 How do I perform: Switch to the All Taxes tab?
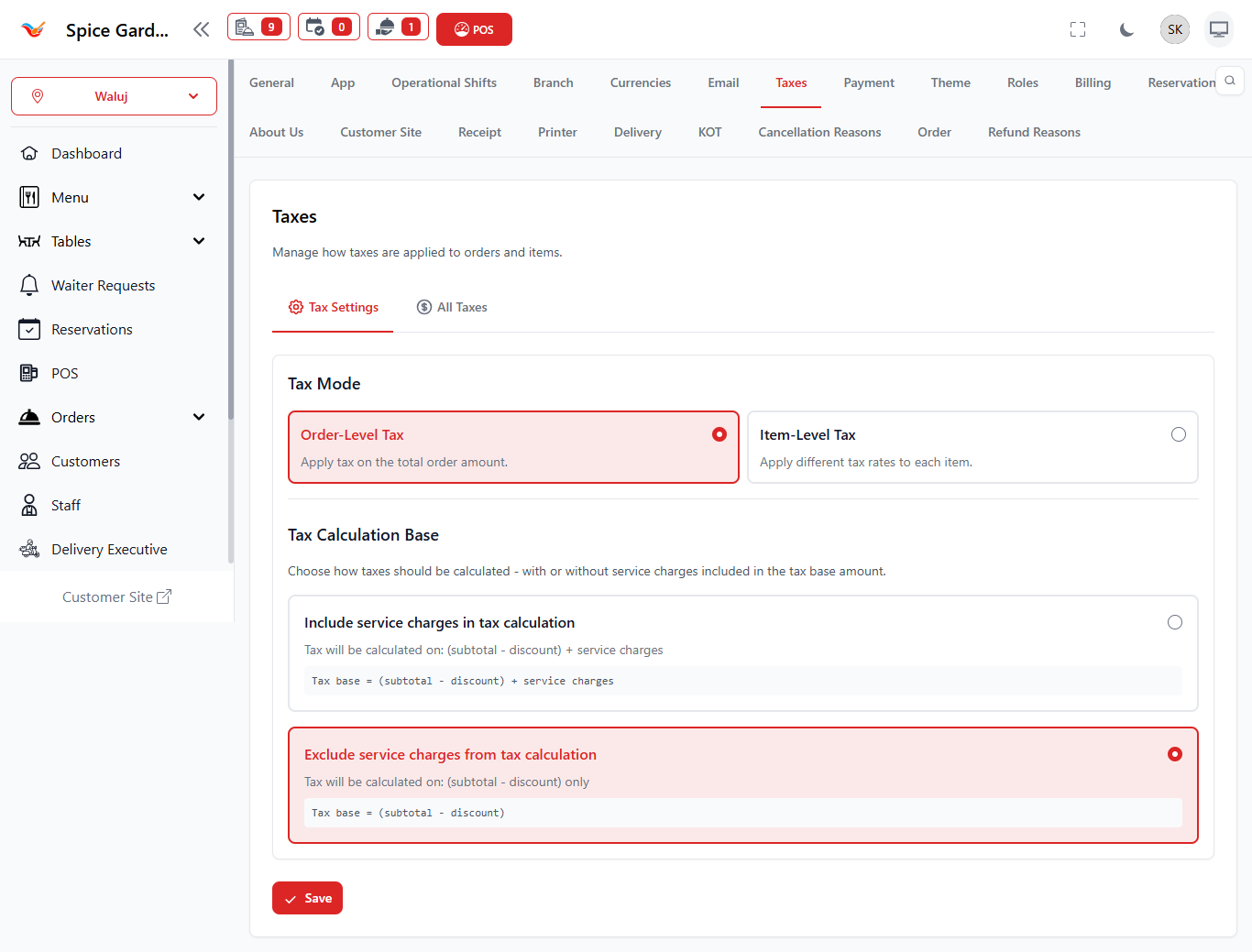(x=452, y=308)
